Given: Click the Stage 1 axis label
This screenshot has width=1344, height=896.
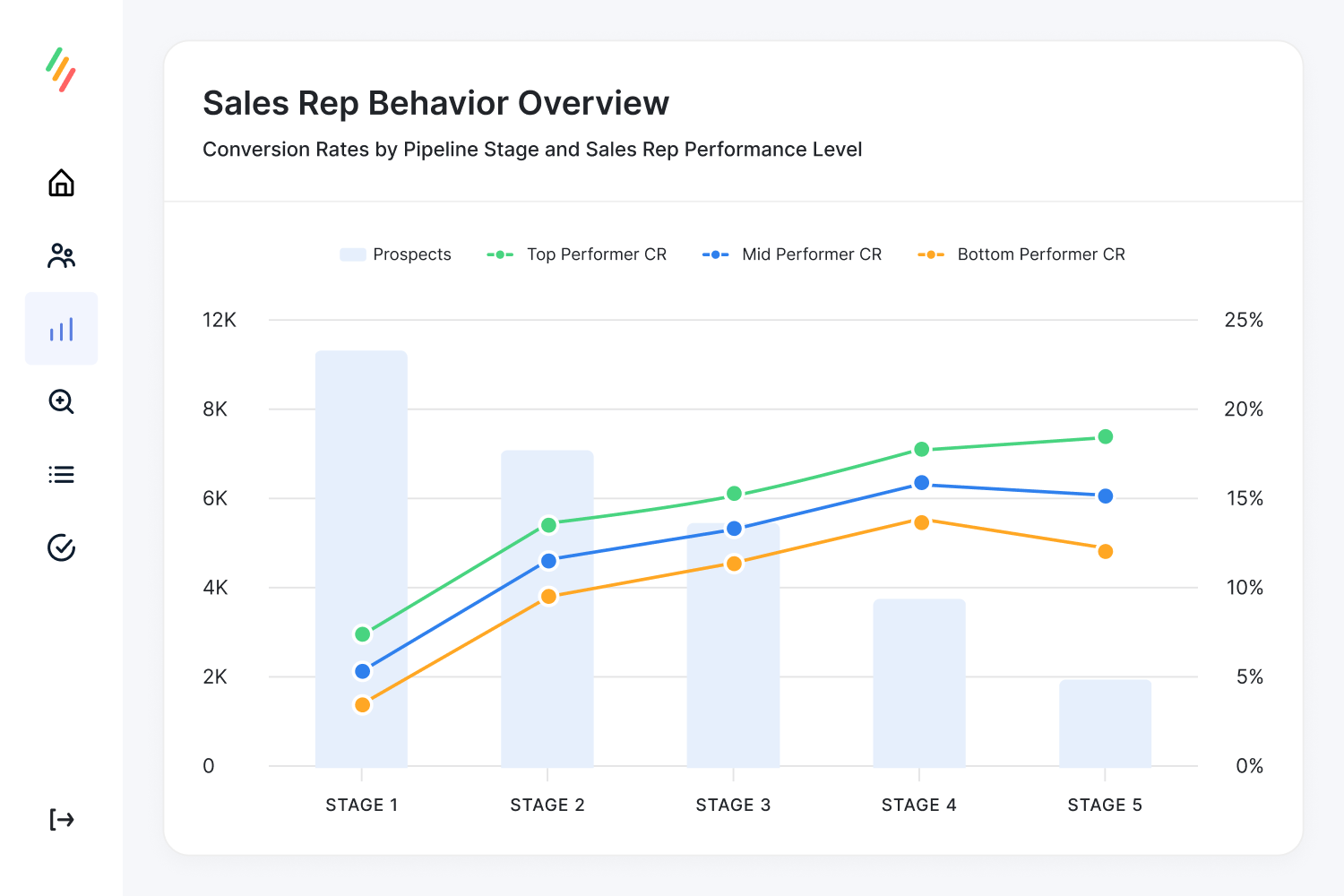Looking at the screenshot, I should [x=362, y=805].
